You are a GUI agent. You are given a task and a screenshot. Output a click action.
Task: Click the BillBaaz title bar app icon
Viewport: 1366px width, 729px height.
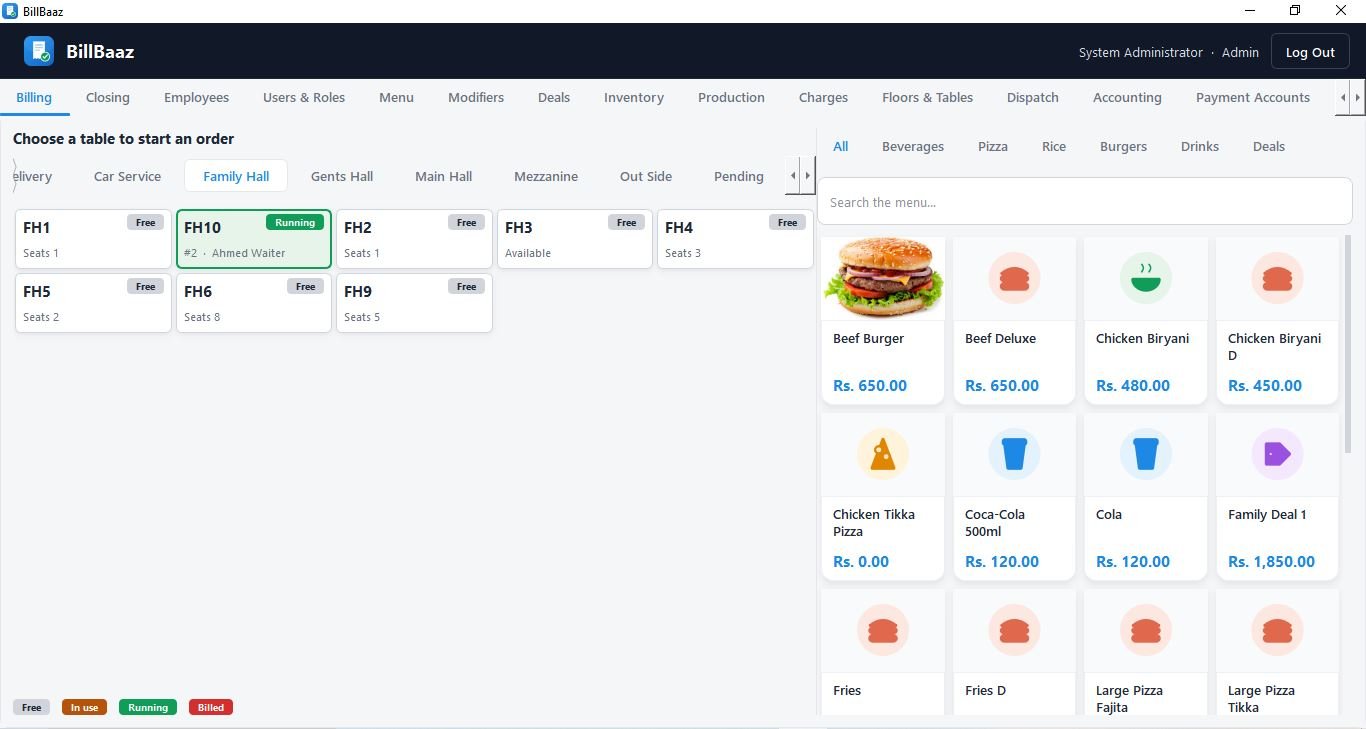(10, 11)
